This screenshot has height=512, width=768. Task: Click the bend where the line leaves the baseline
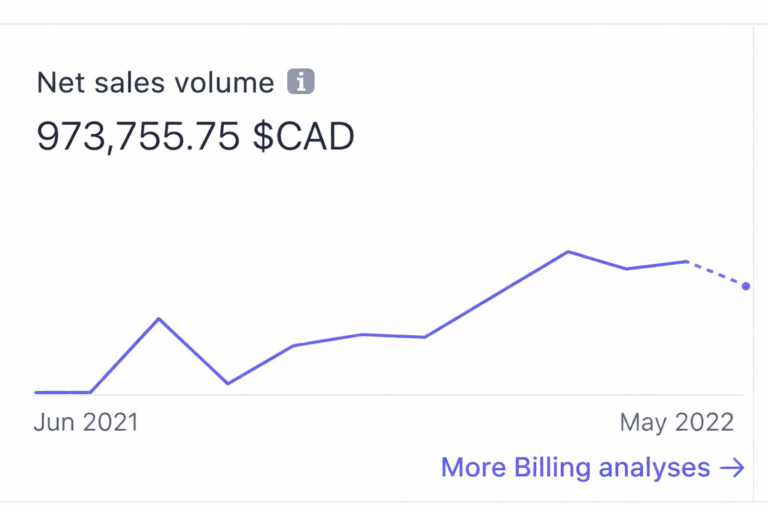(x=91, y=392)
